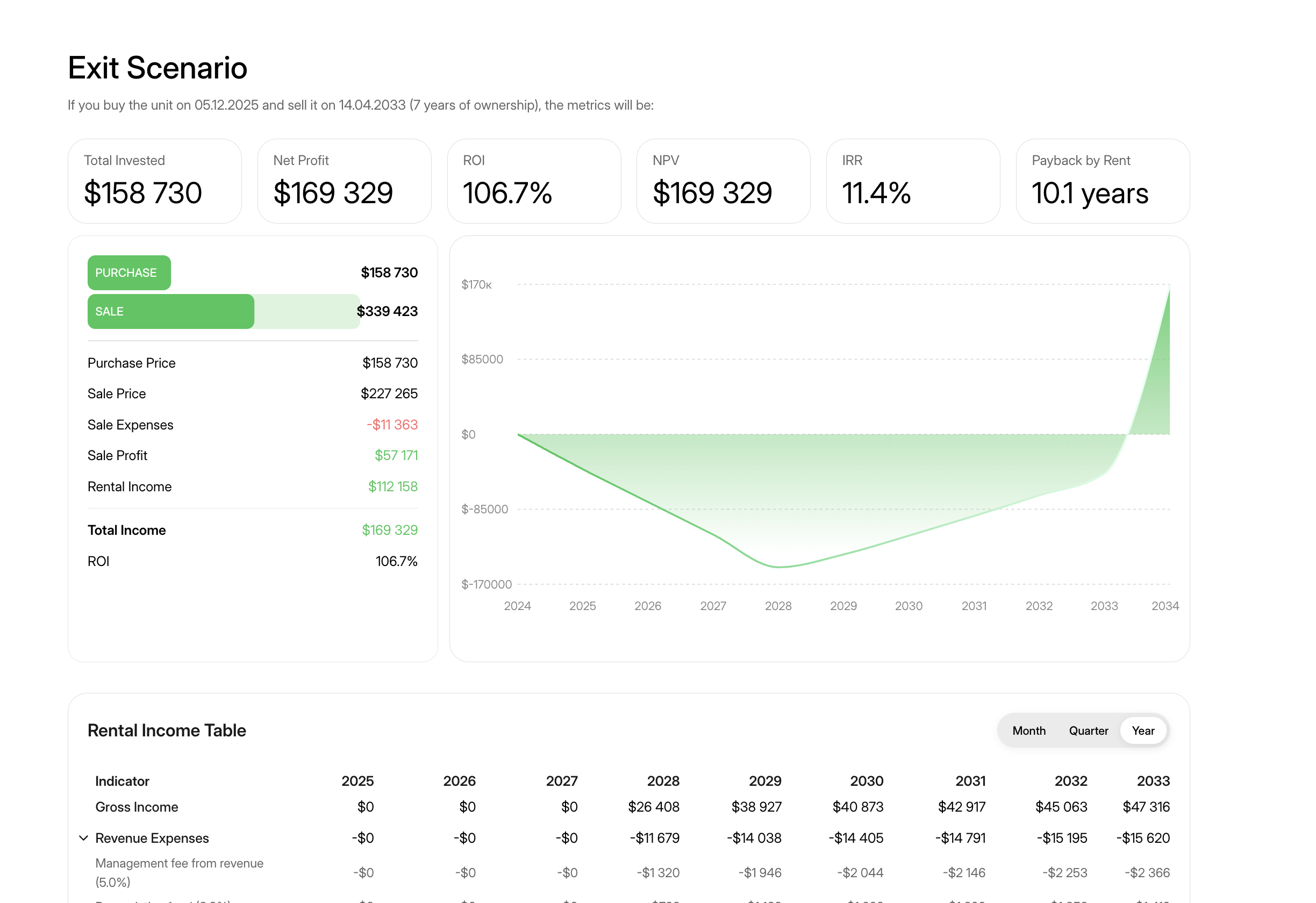Image resolution: width=1316 pixels, height=903 pixels.
Task: Switch table view to Month
Action: point(1028,730)
